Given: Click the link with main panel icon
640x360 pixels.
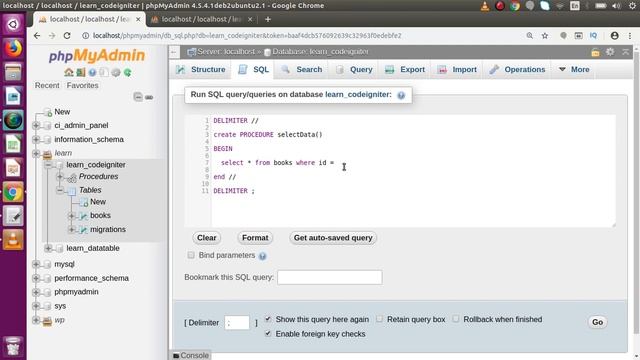Looking at the screenshot, I should (149, 97).
